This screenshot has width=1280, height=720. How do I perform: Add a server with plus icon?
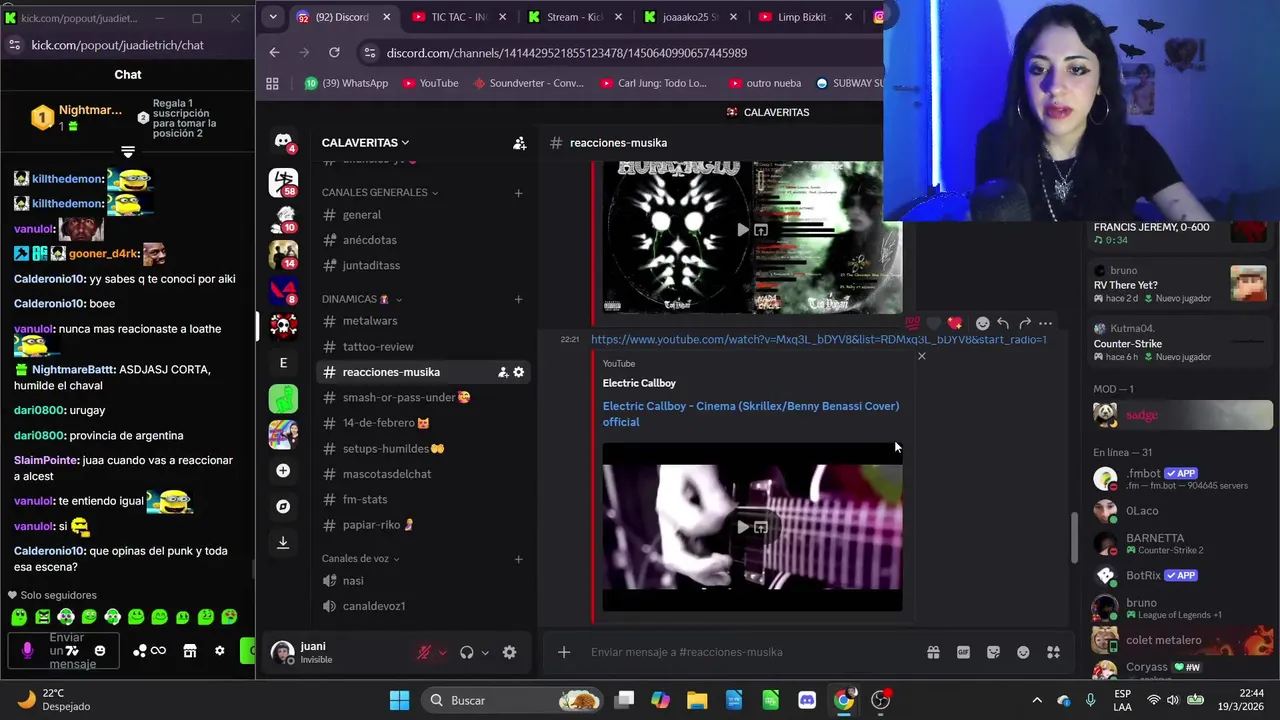[x=283, y=470]
